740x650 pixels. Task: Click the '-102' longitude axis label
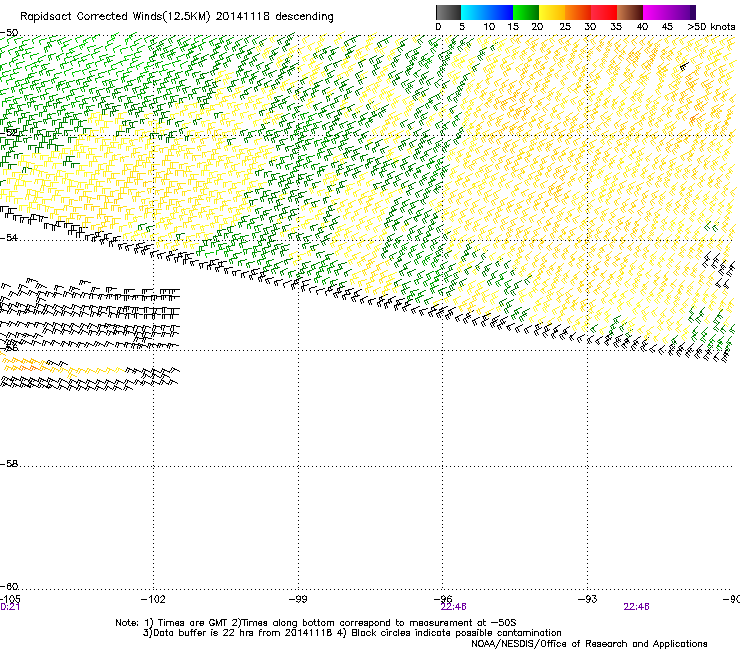click(153, 599)
